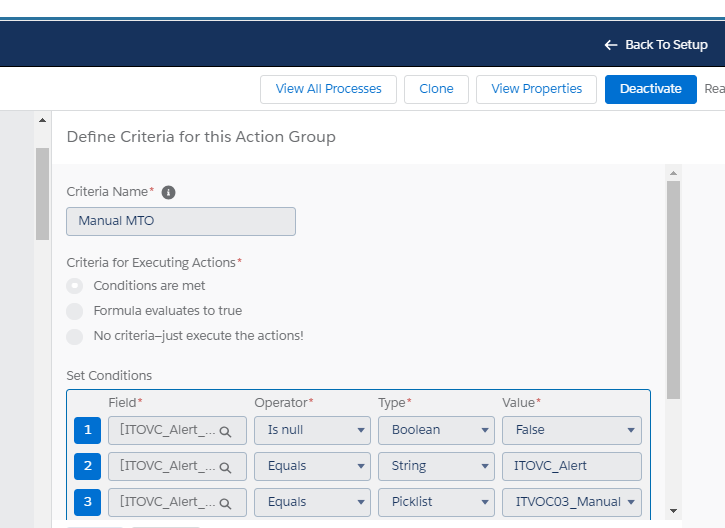Click the blue Deactivate button
Viewport: 725px width, 528px height.
tap(650, 89)
